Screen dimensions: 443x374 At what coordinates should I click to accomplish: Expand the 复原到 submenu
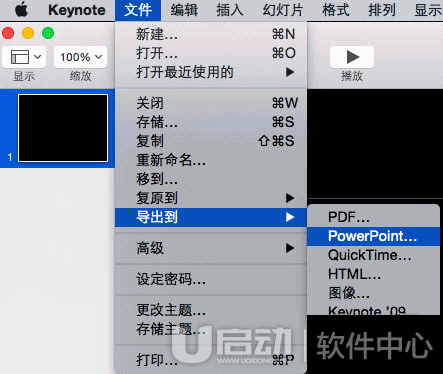point(211,198)
